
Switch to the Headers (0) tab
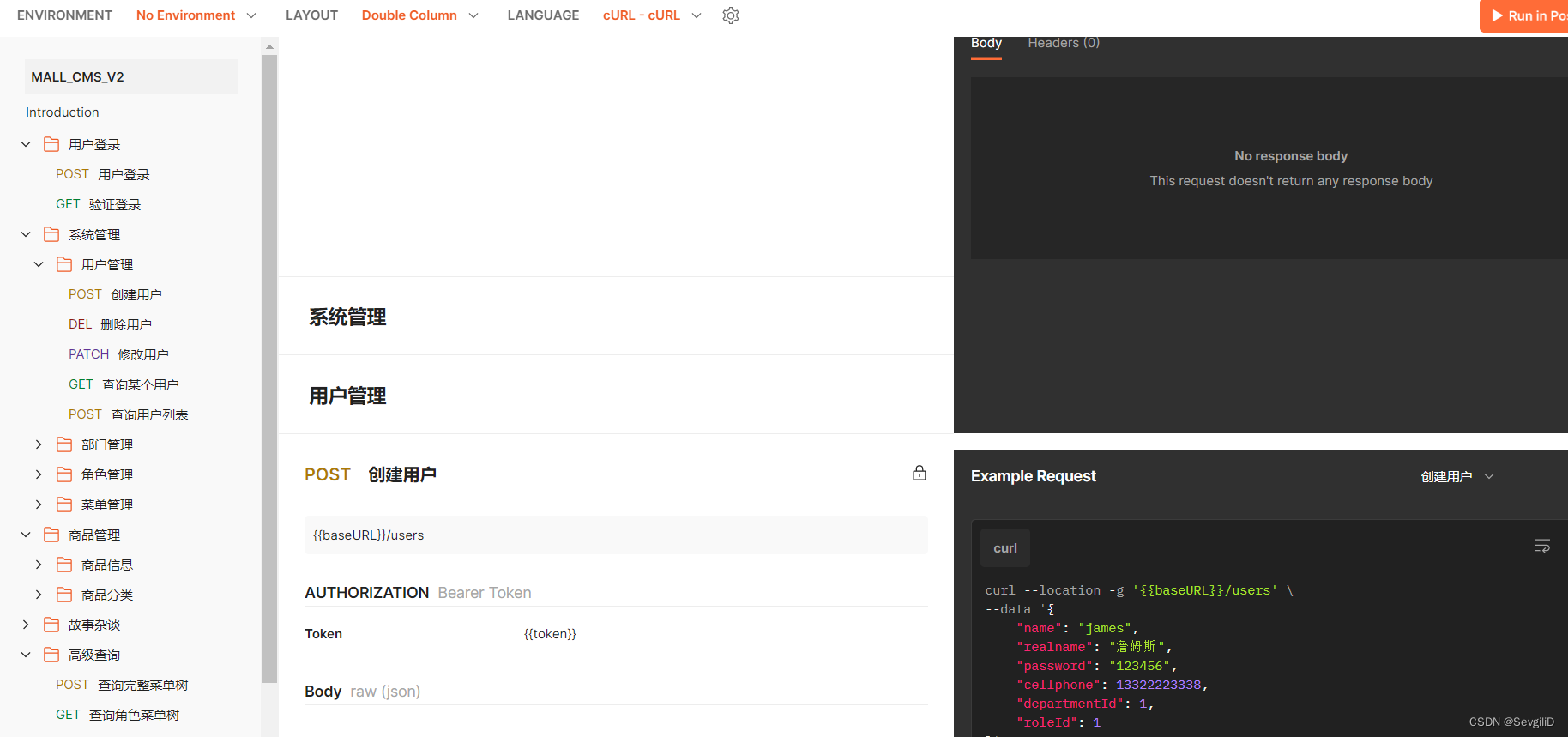tap(1064, 43)
